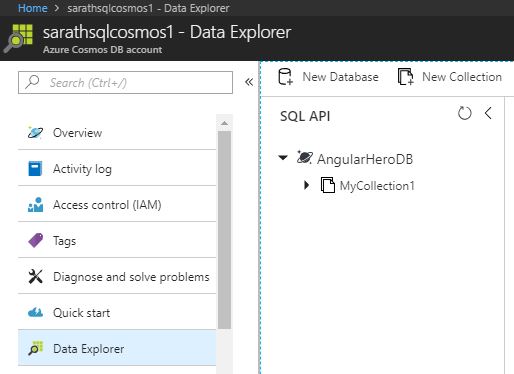Select the AngularHeroDB database
514x374 pixels.
pyautogui.click(x=365, y=159)
